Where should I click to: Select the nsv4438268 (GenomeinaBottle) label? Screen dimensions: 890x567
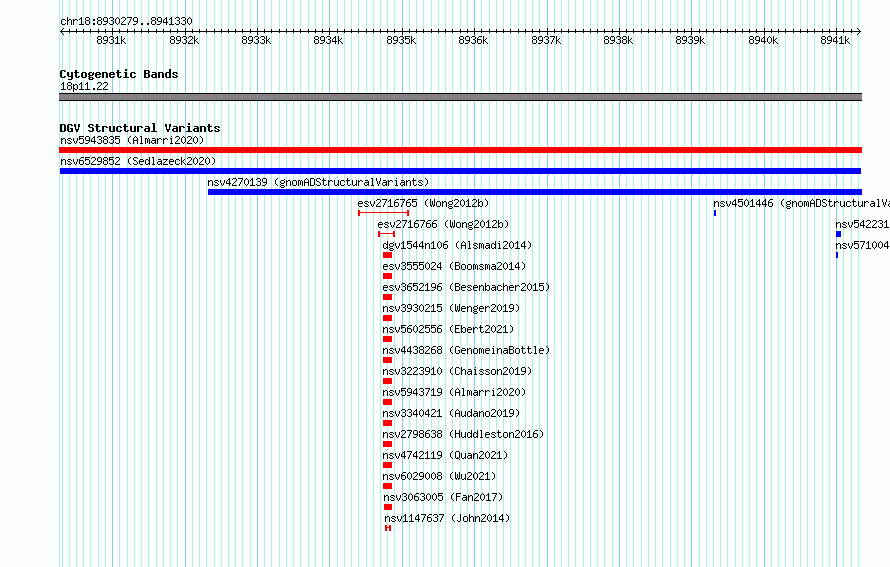pos(466,350)
